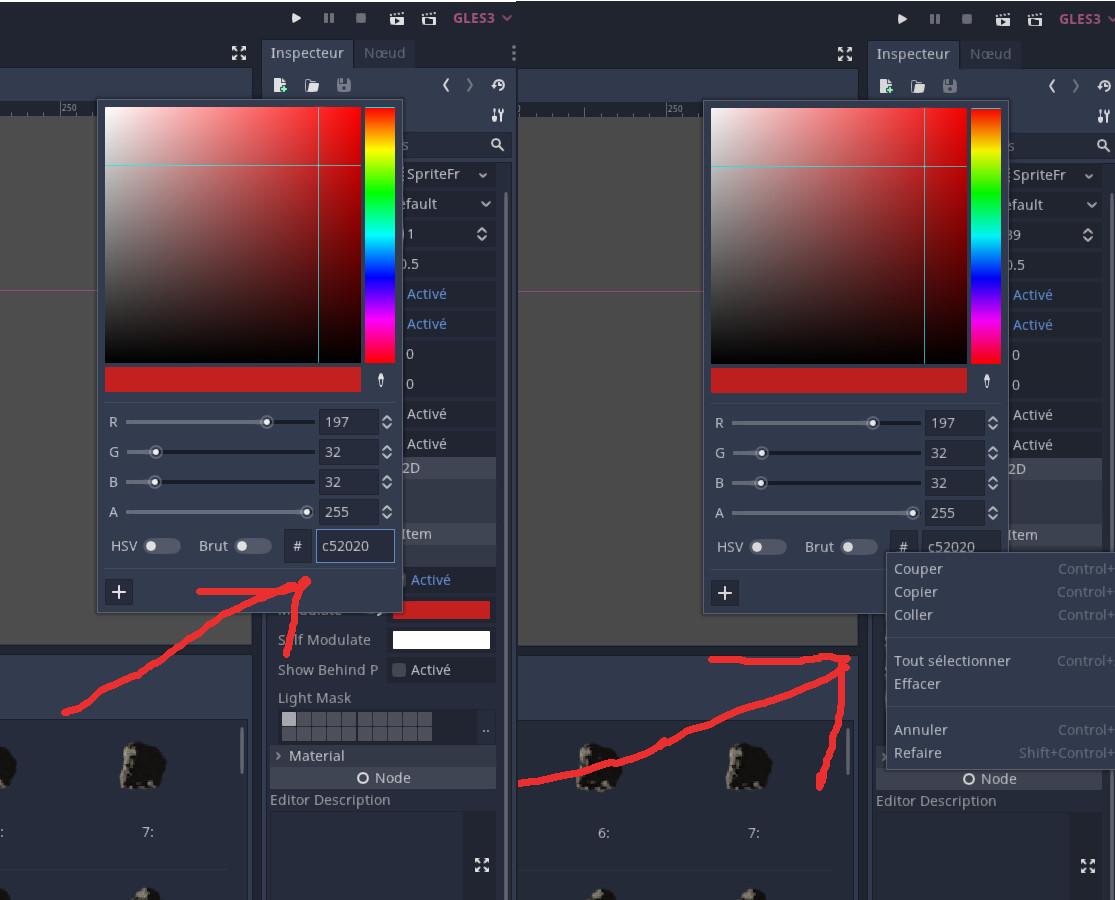The height and width of the screenshot is (900, 1115).
Task: Select Copier from the context menu
Action: click(x=915, y=592)
